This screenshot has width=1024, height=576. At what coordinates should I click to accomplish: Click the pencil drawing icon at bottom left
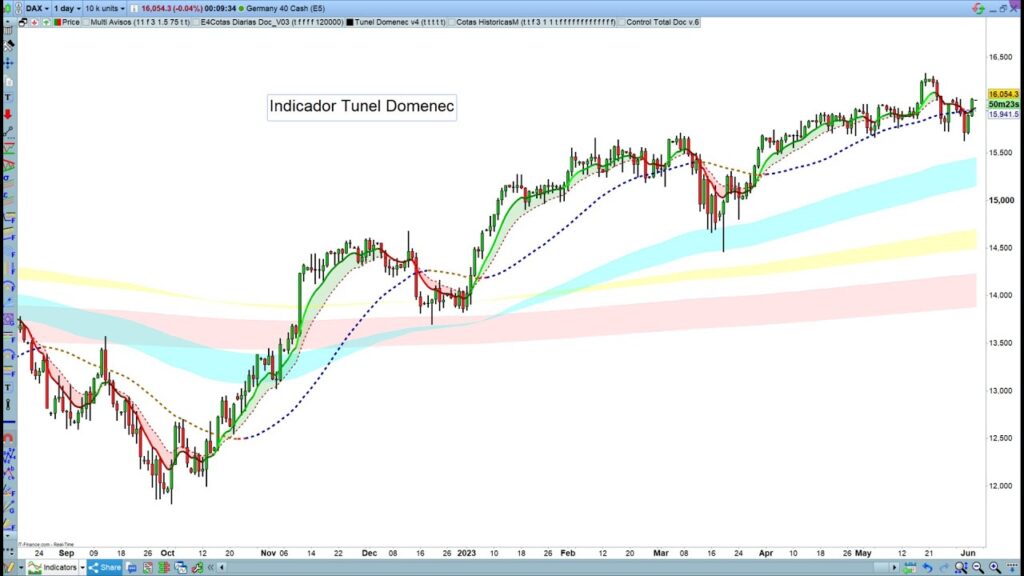pyautogui.click(x=9, y=567)
